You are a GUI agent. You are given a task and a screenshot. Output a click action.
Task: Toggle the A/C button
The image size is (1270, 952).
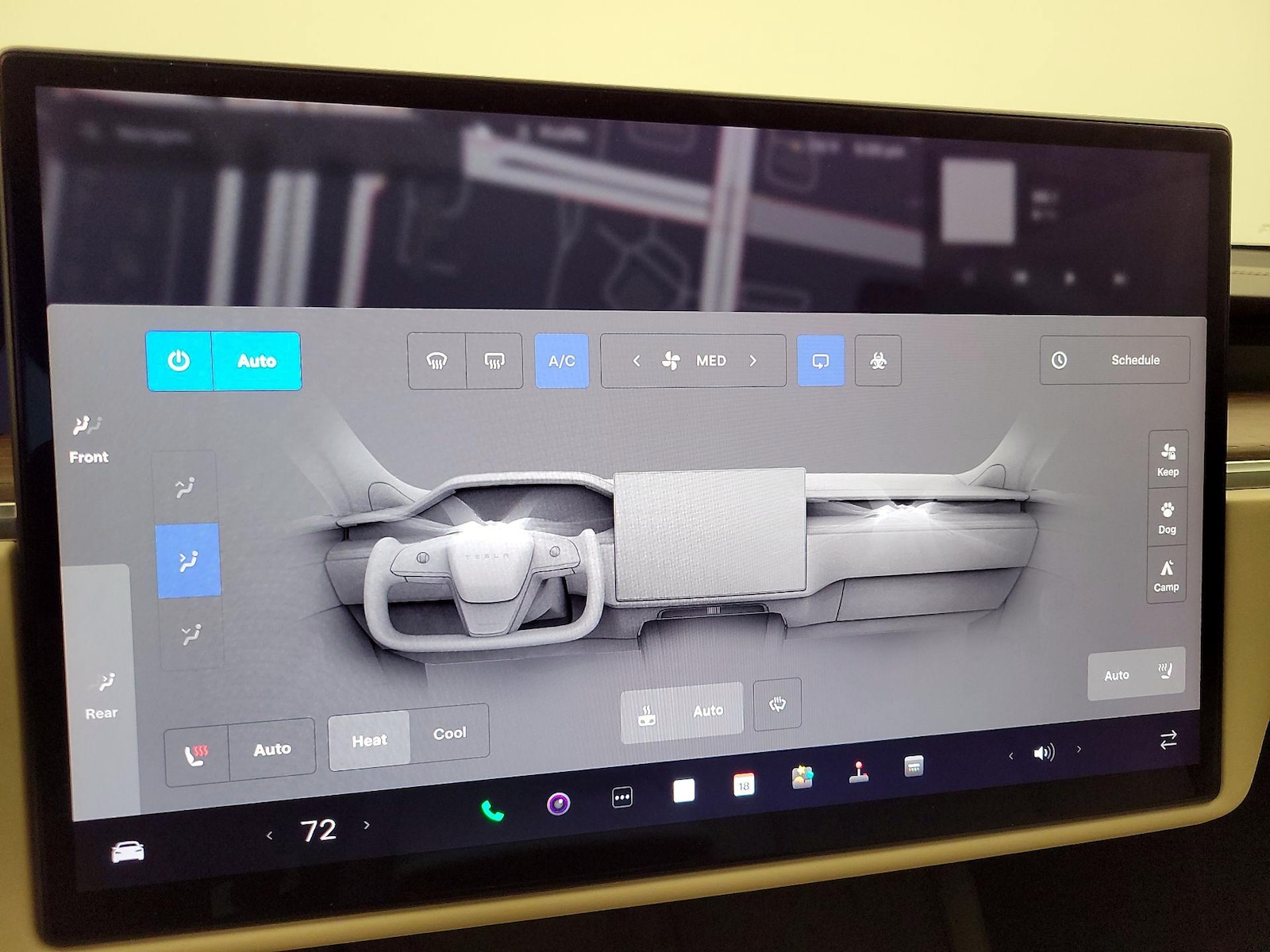coord(562,361)
